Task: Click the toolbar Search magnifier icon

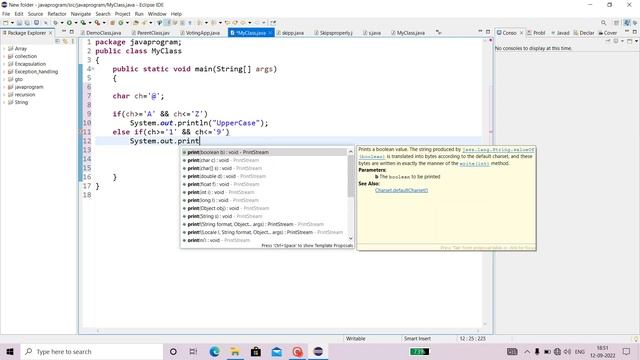Action: point(603,23)
